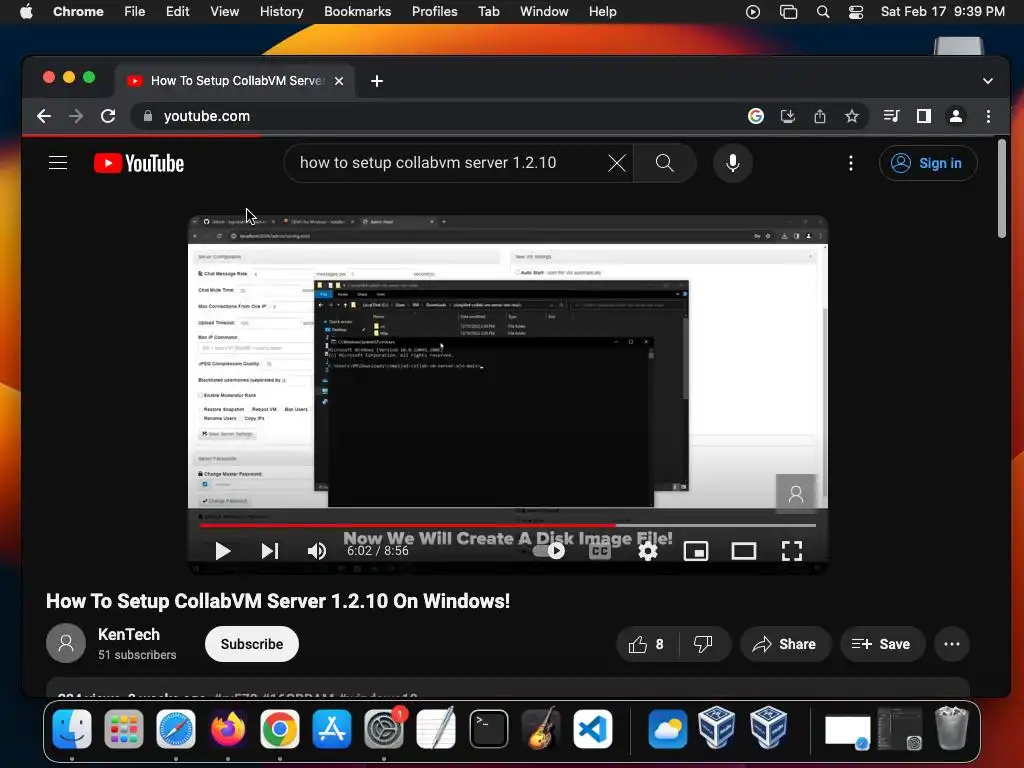Install app via download icon in address bar
Screen dimensions: 1024x768
pyautogui.click(x=788, y=116)
